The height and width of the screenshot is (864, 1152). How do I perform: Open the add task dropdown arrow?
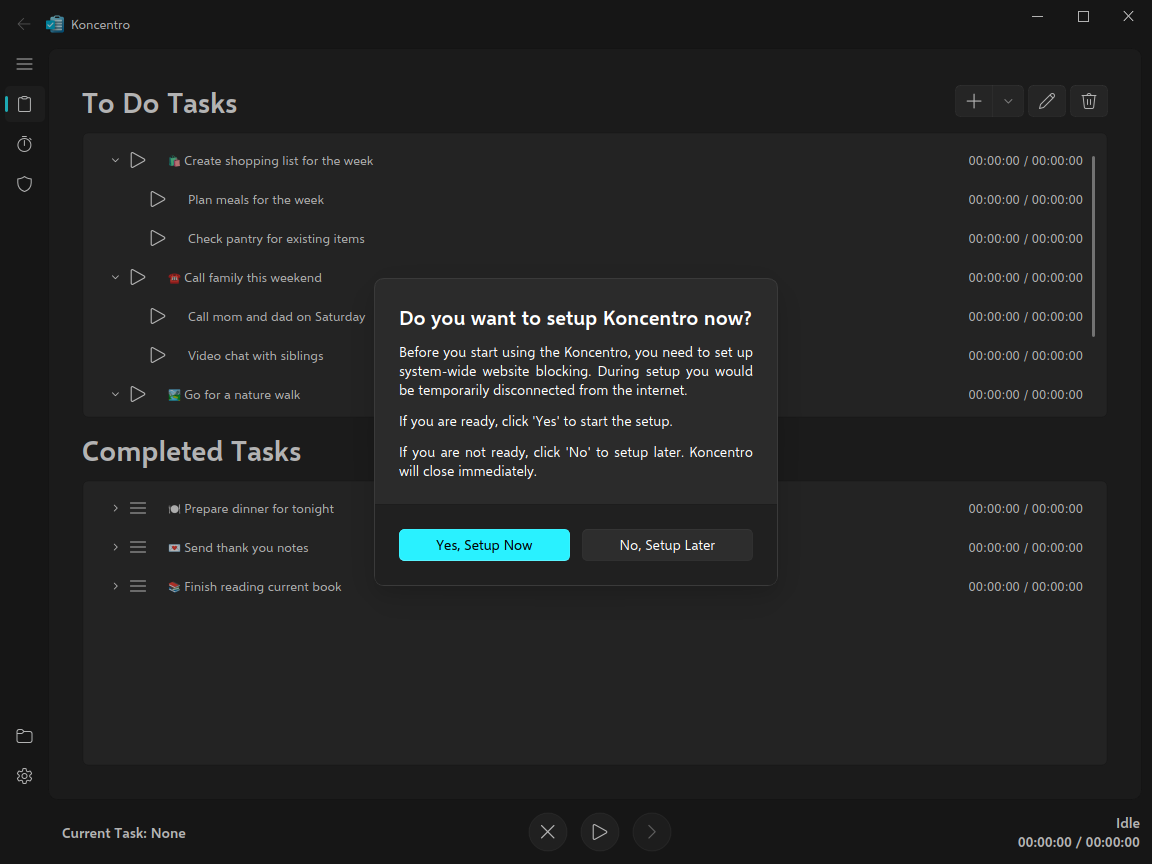(x=1008, y=101)
